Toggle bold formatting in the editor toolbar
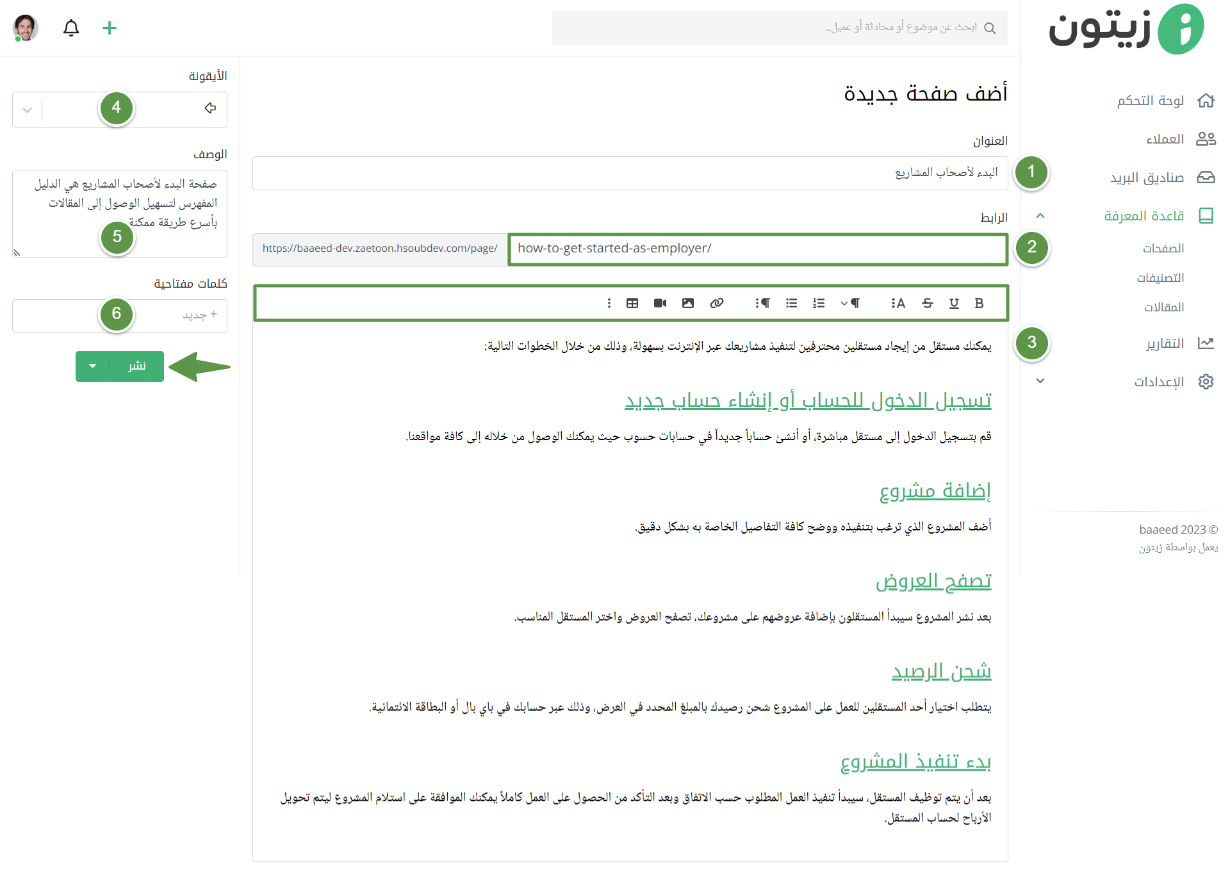 coord(979,303)
